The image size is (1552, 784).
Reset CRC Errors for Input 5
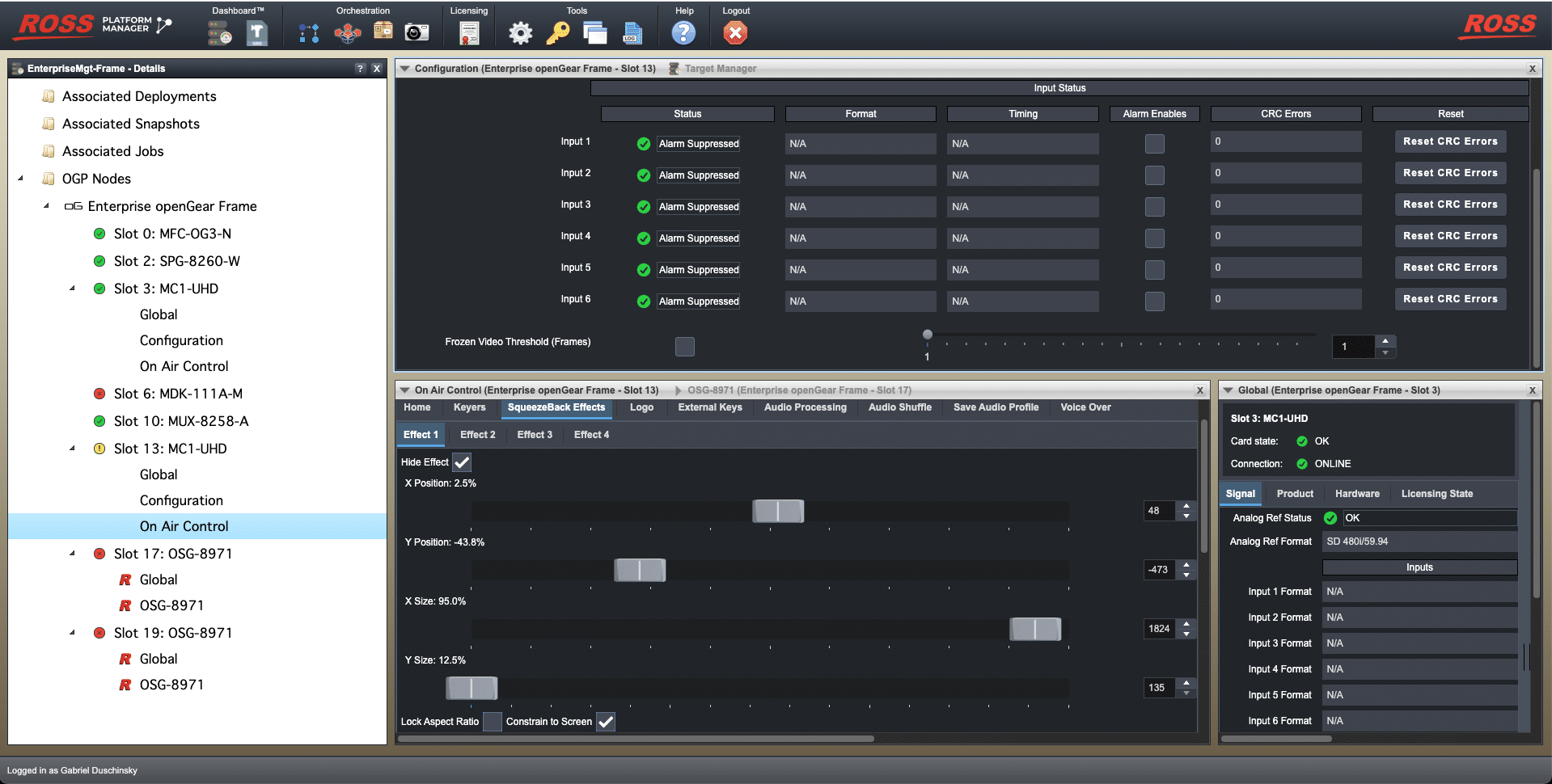[x=1450, y=268]
